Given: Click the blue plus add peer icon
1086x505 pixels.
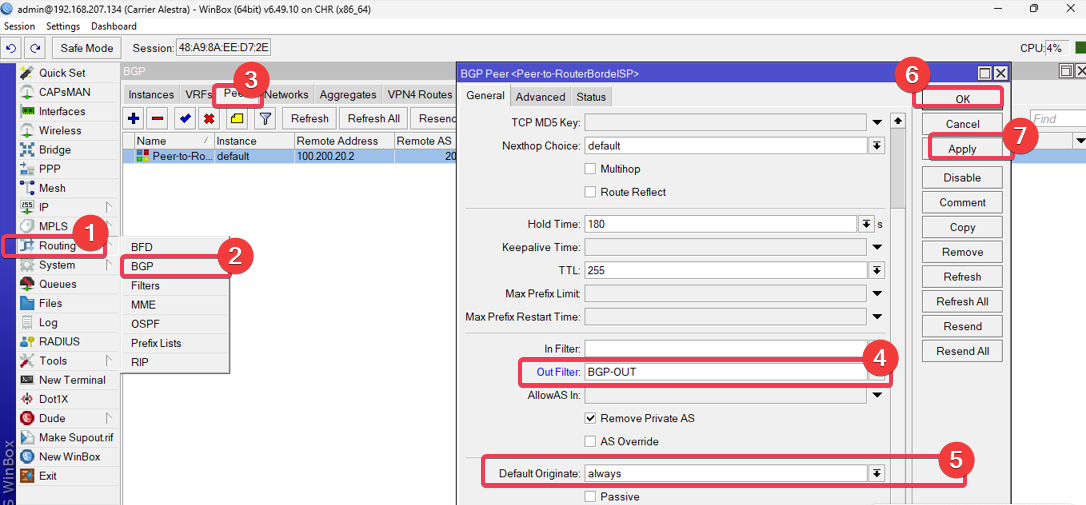Looking at the screenshot, I should (134, 119).
